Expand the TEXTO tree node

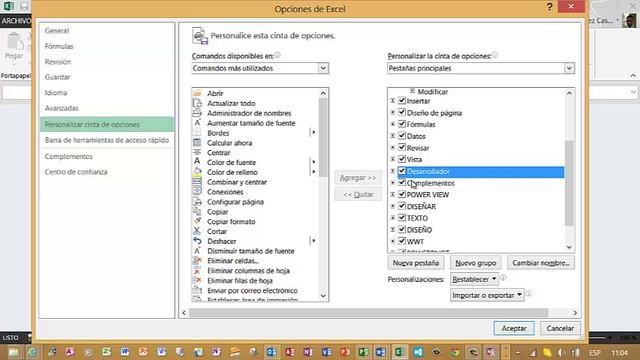[x=393, y=218]
